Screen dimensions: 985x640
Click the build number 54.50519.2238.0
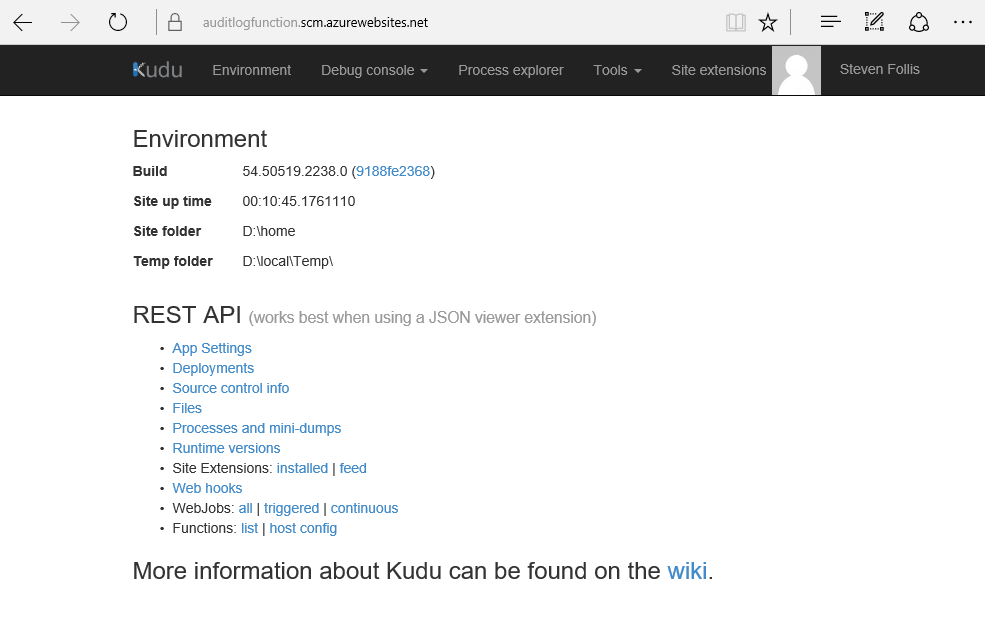click(x=295, y=171)
